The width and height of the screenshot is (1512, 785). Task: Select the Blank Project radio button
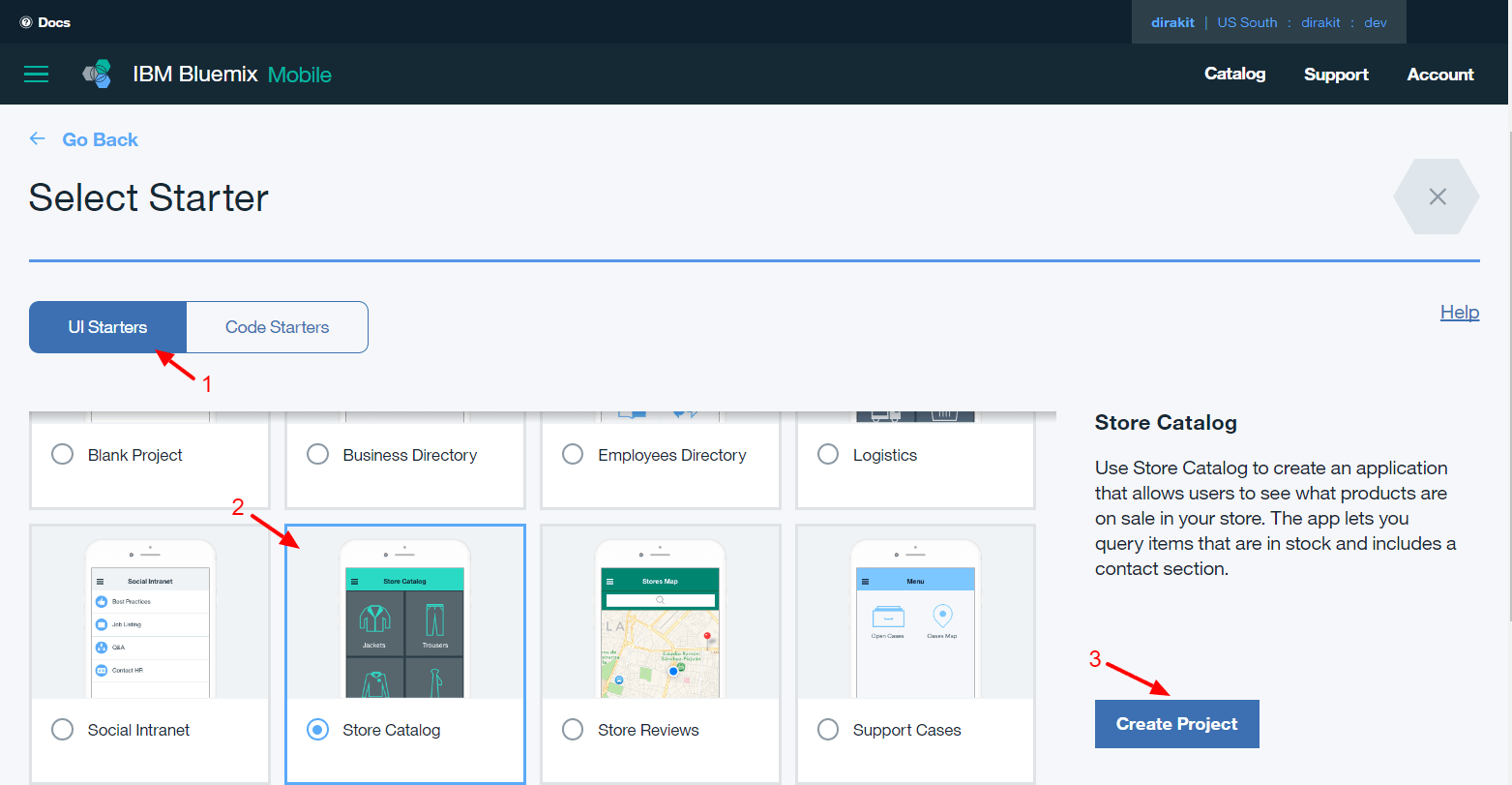62,454
